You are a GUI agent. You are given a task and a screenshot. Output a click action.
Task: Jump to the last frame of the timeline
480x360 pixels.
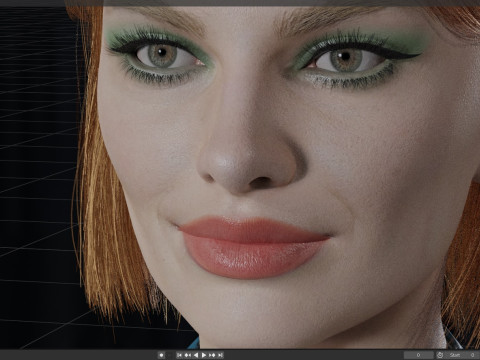click(220, 355)
